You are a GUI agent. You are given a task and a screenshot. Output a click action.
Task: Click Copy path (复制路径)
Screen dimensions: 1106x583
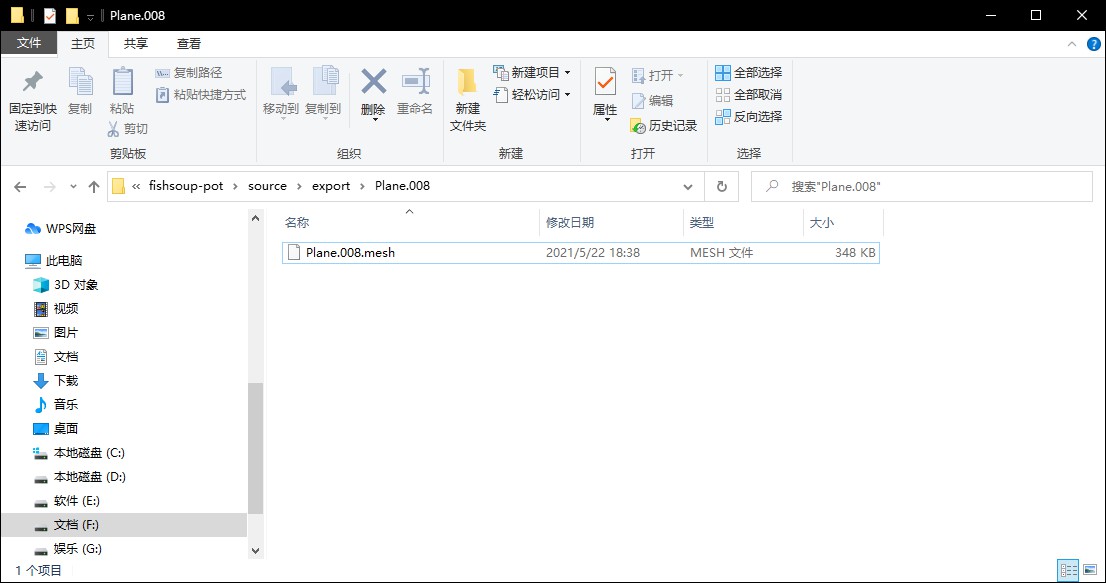[188, 73]
